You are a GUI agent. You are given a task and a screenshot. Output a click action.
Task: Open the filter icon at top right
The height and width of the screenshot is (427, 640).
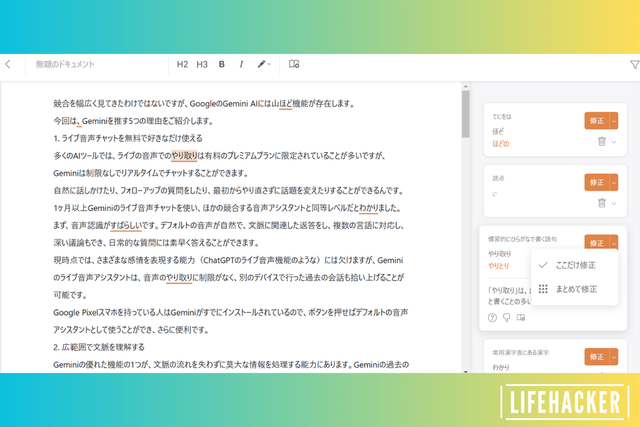[633, 64]
